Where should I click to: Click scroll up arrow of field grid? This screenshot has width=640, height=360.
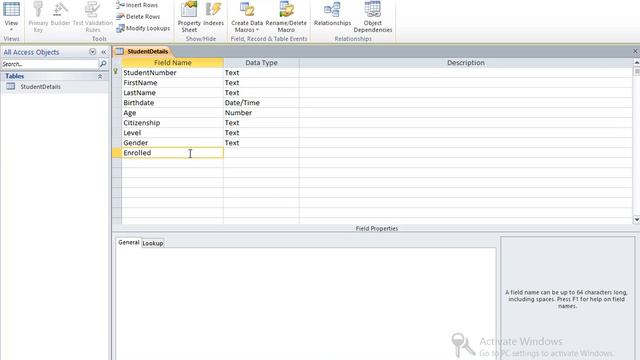coord(636,62)
